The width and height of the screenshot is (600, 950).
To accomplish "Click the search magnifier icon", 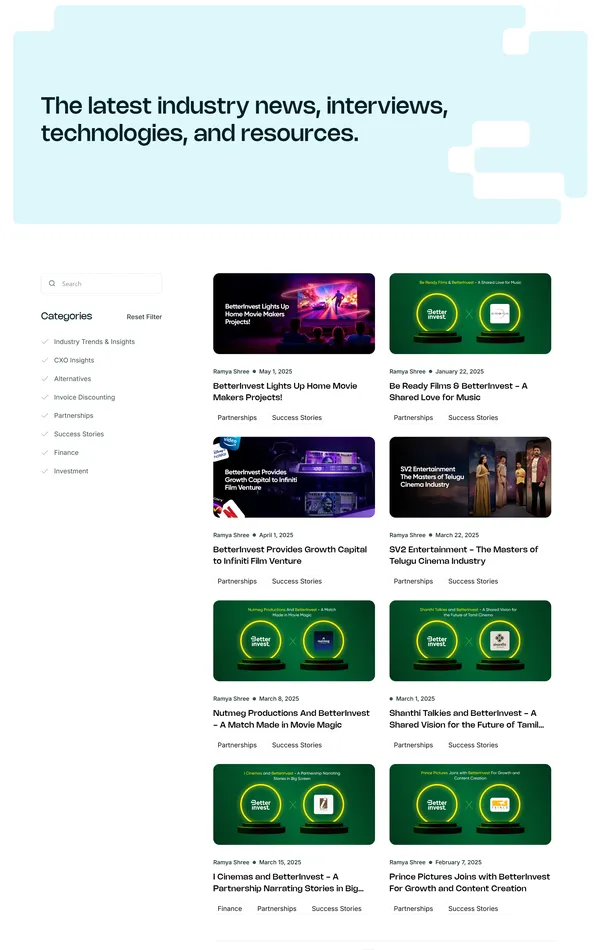I will pos(52,284).
